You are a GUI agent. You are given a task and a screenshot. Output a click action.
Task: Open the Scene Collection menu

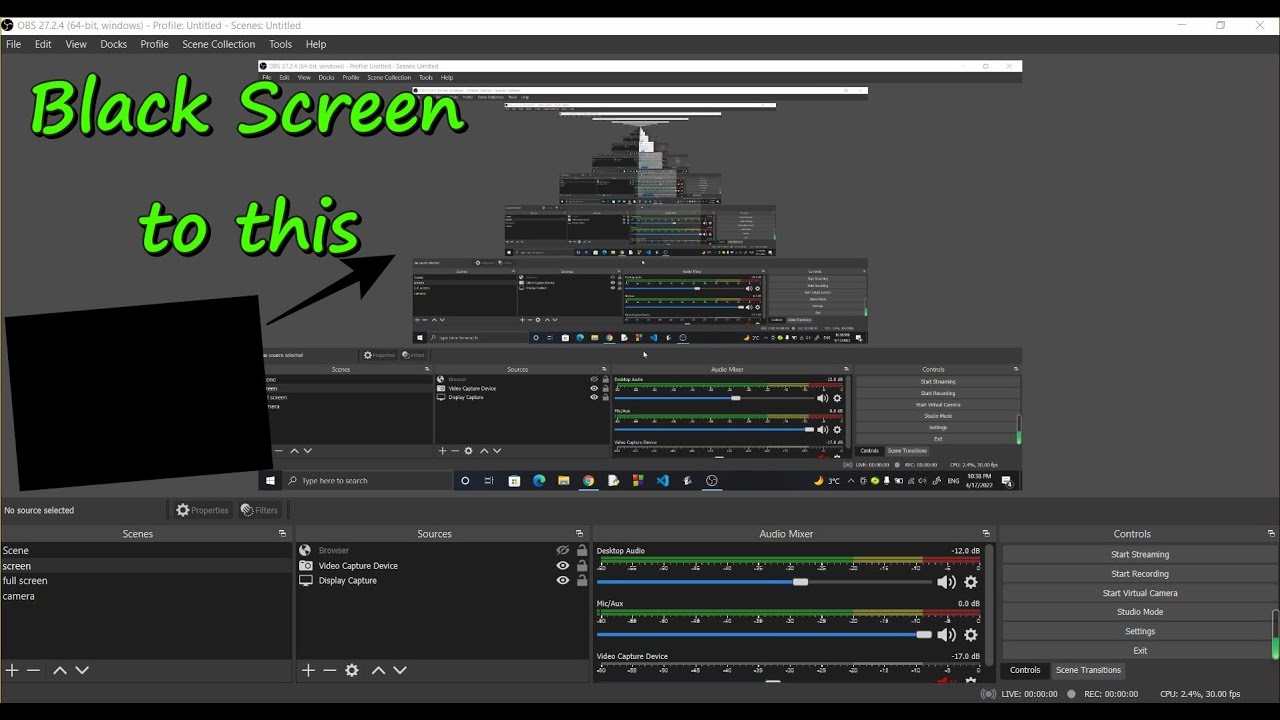pyautogui.click(x=219, y=45)
